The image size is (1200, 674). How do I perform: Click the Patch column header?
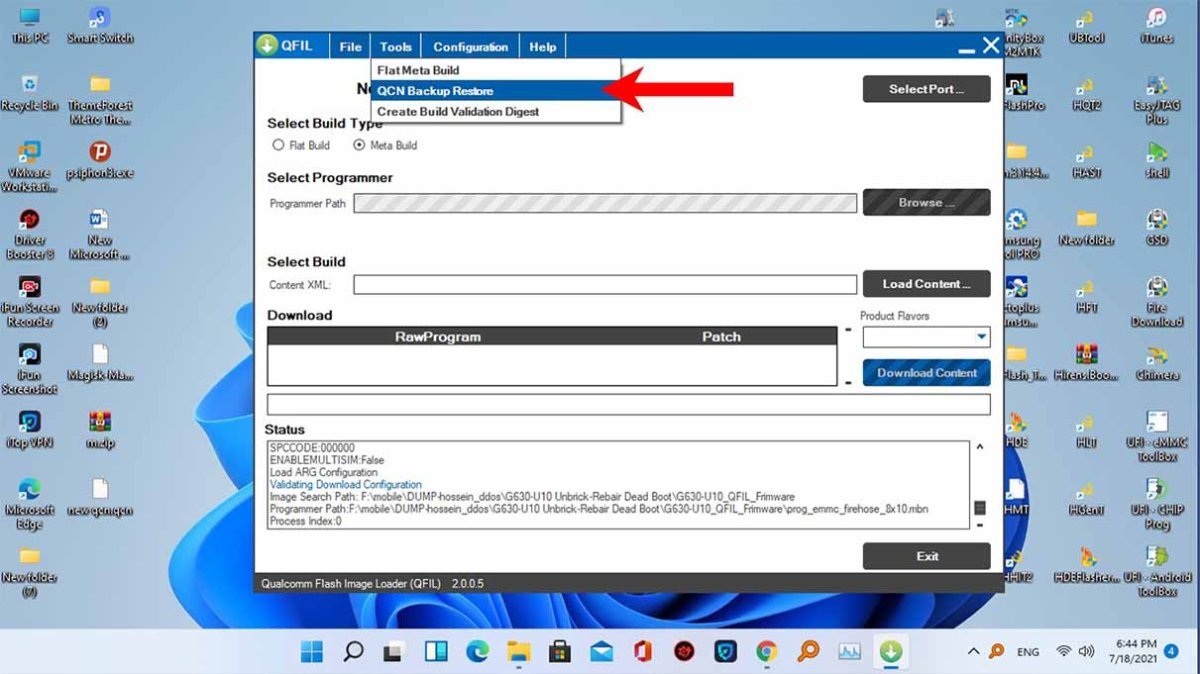(721, 337)
